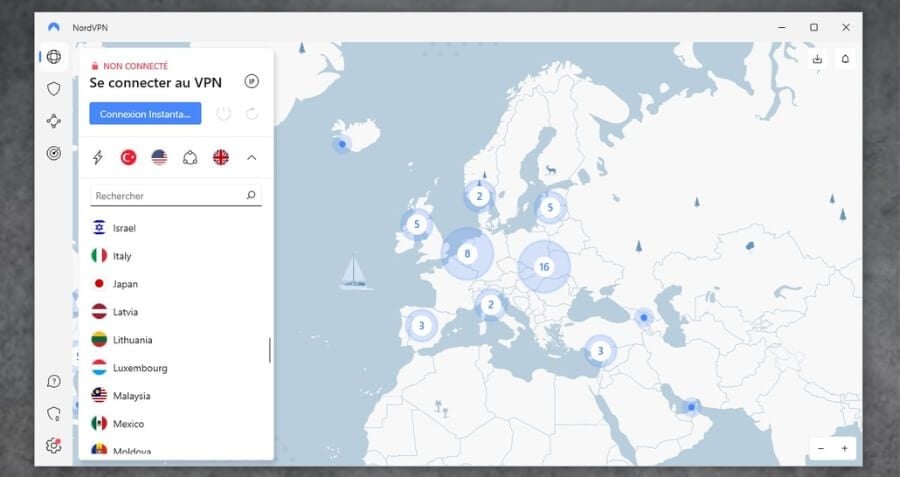Open the globe map view in sidebar
The width and height of the screenshot is (900, 477).
(x=54, y=57)
